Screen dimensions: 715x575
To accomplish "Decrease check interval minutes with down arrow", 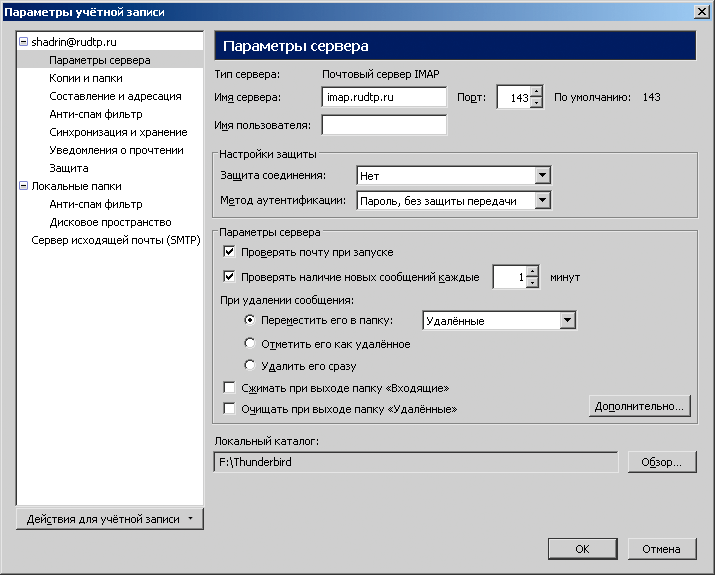I will coord(533,283).
